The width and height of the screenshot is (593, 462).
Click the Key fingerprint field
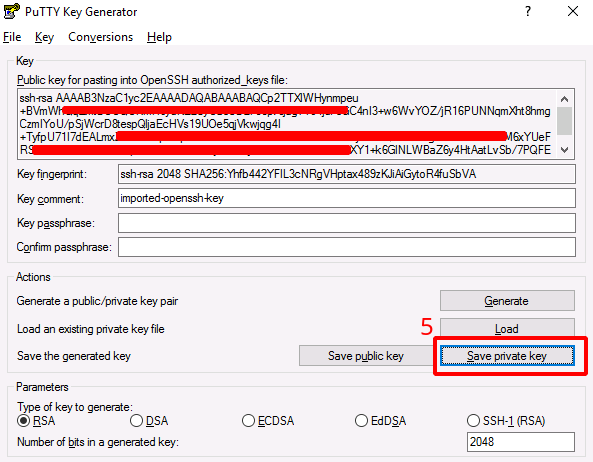click(347, 174)
